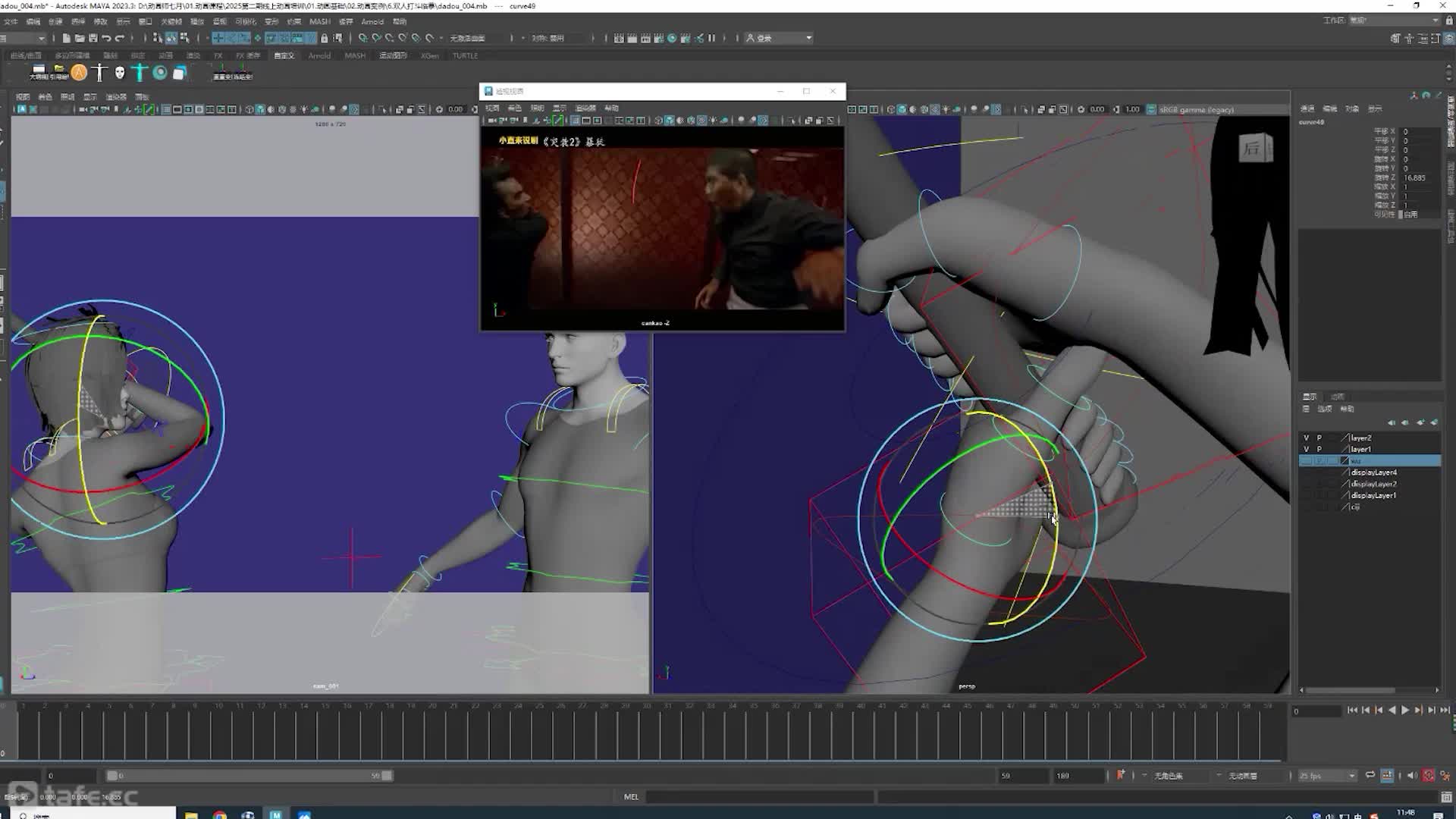Open the symmetry dropdown field
The height and width of the screenshot is (819, 1456).
[x=560, y=38]
